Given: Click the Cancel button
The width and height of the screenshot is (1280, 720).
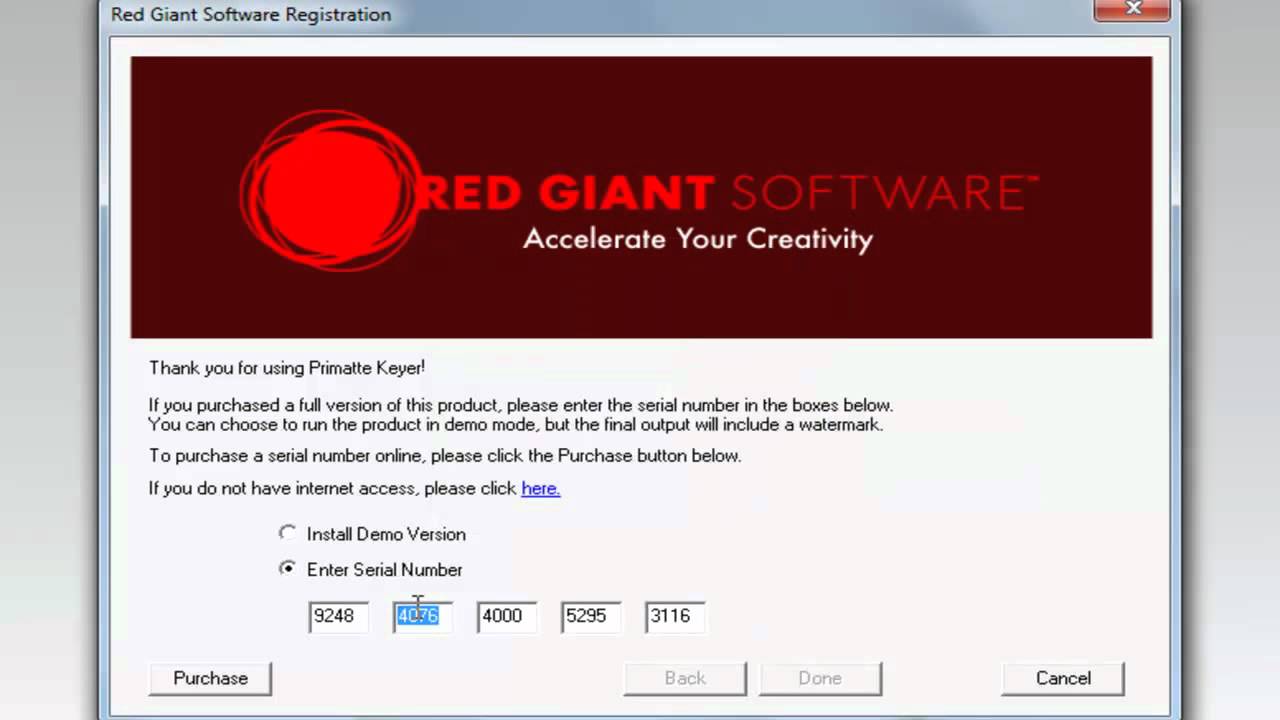Looking at the screenshot, I should [x=1063, y=678].
